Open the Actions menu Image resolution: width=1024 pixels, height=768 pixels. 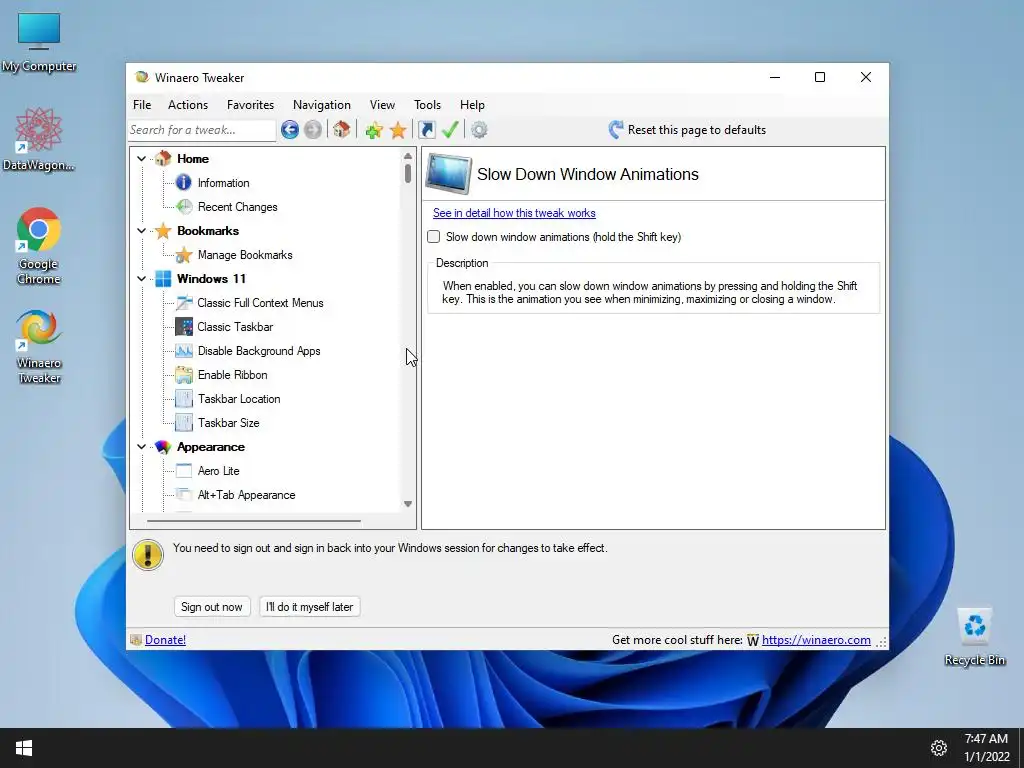click(188, 104)
